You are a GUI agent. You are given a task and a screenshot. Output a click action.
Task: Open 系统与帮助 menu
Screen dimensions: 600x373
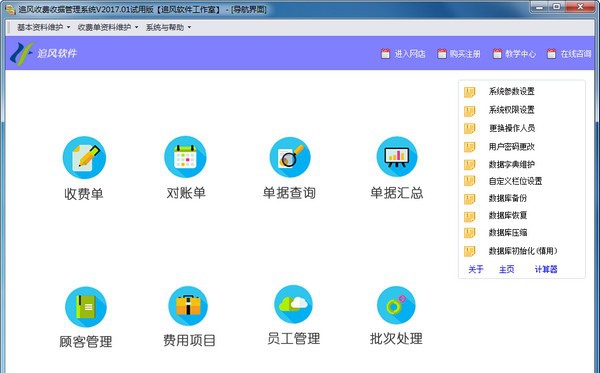click(168, 27)
